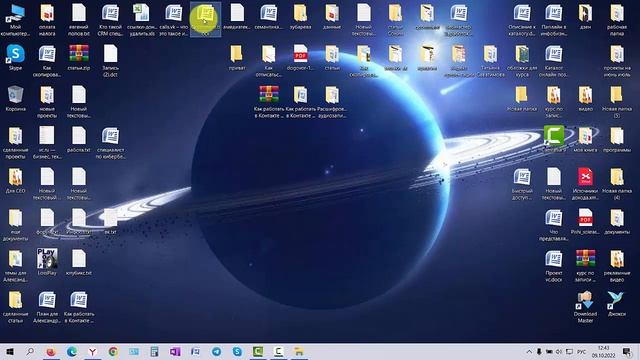Select the Excel file ссылки-дом удалить.xls
The width and height of the screenshot is (640, 360).
[x=142, y=19]
